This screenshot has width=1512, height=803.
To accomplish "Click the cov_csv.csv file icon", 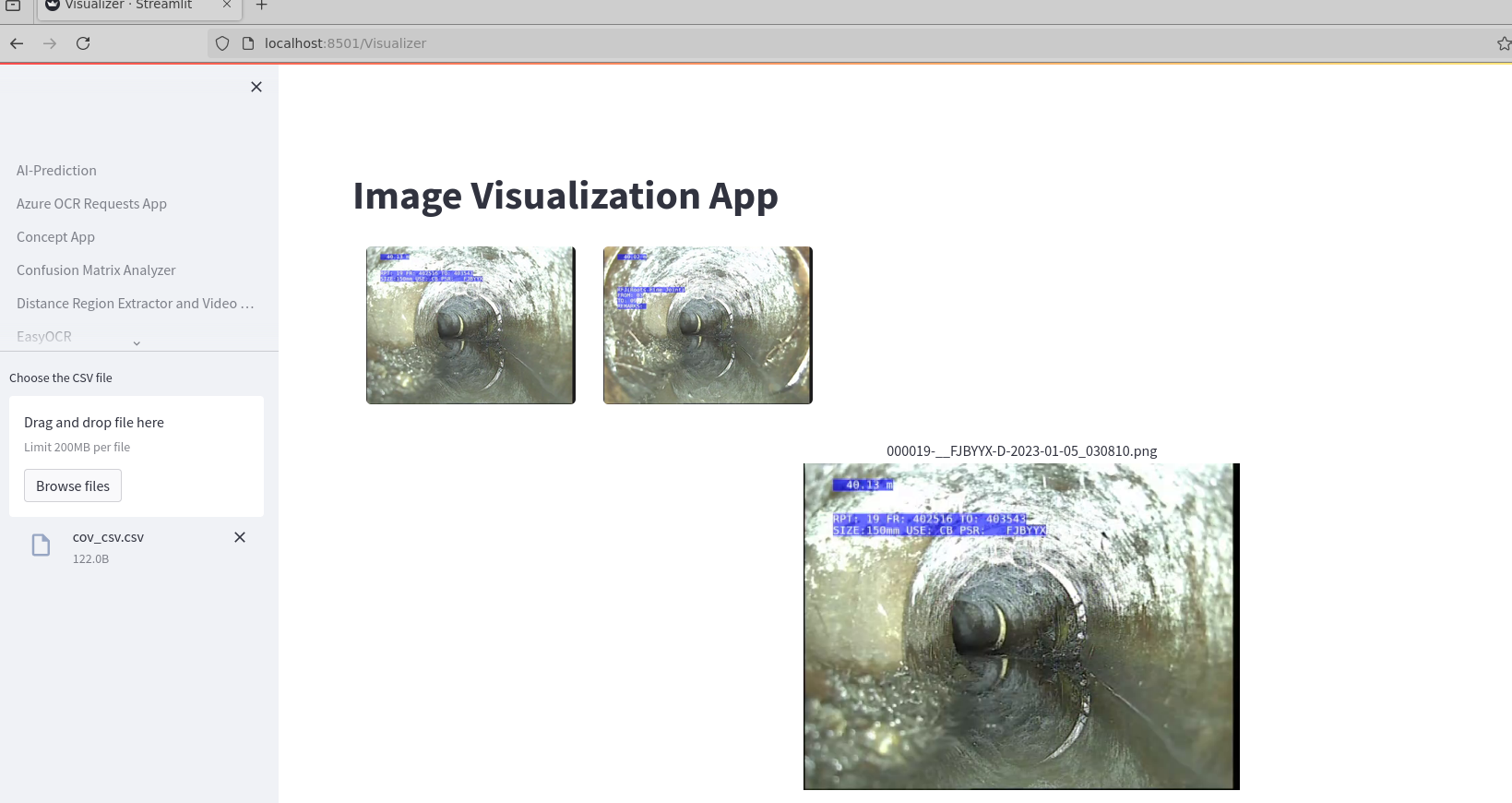I will click(41, 545).
